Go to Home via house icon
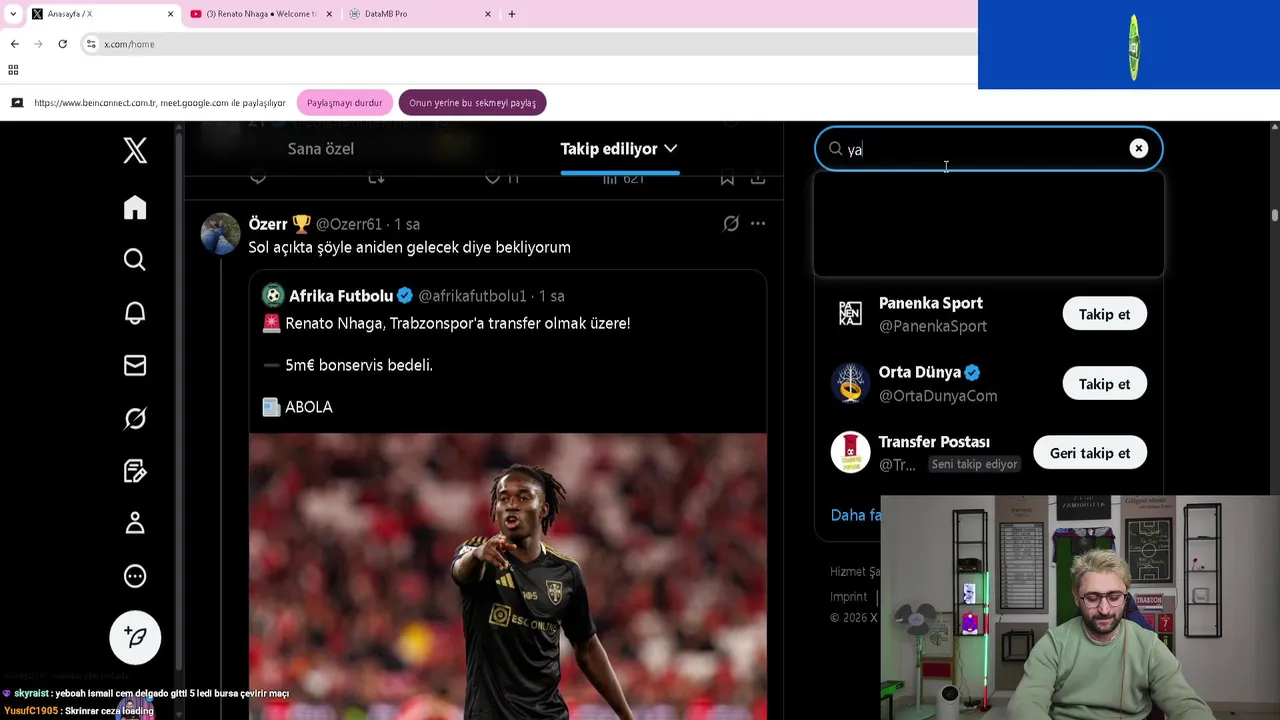The height and width of the screenshot is (720, 1280). click(x=135, y=207)
